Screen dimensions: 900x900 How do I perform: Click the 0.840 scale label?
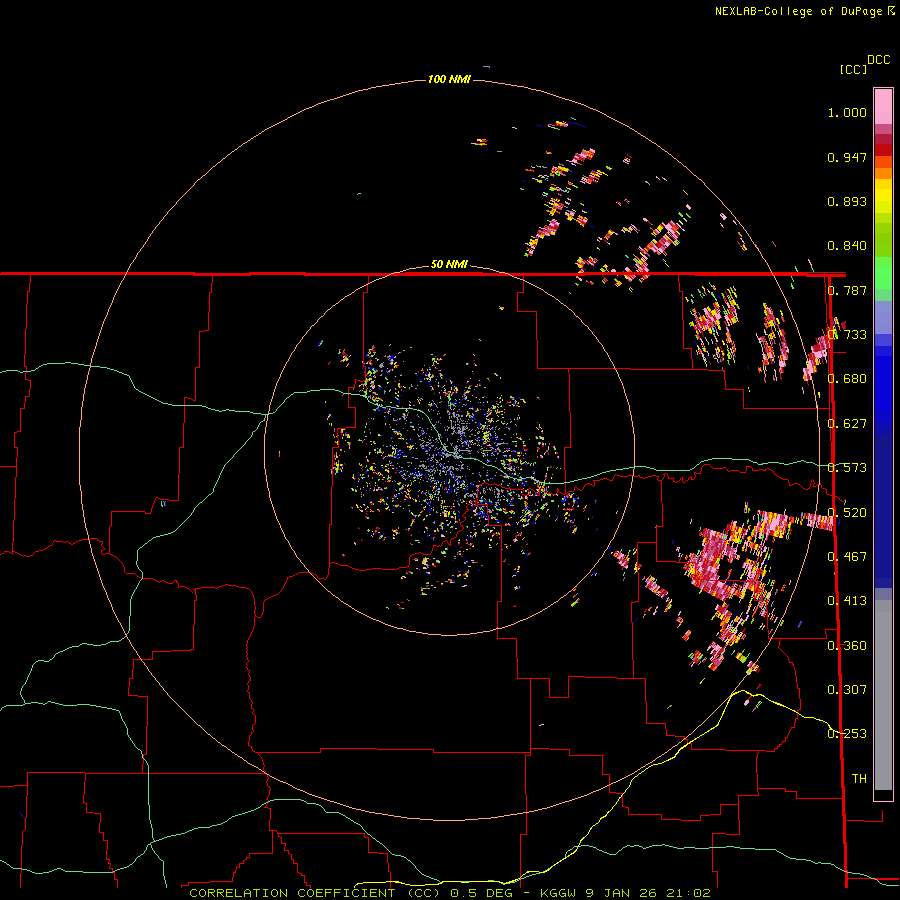847,246
